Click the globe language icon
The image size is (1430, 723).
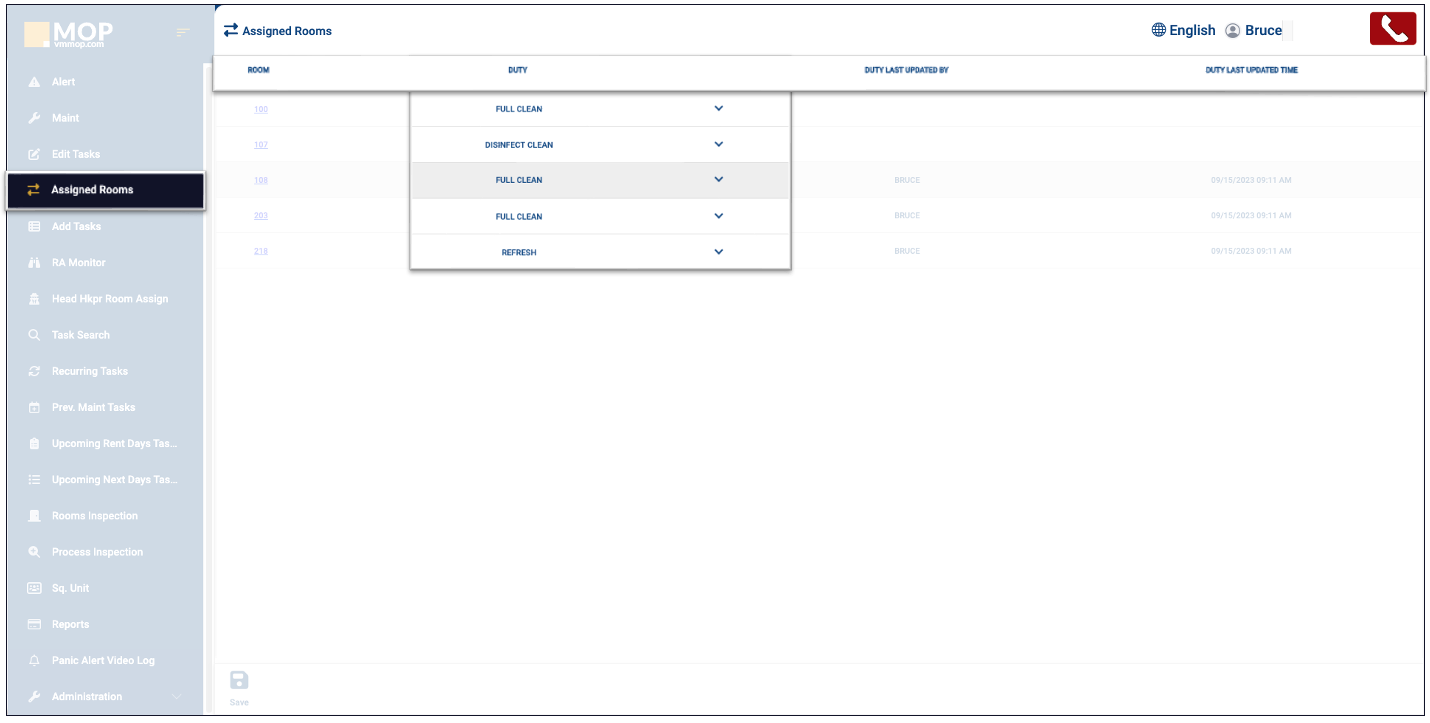1159,30
